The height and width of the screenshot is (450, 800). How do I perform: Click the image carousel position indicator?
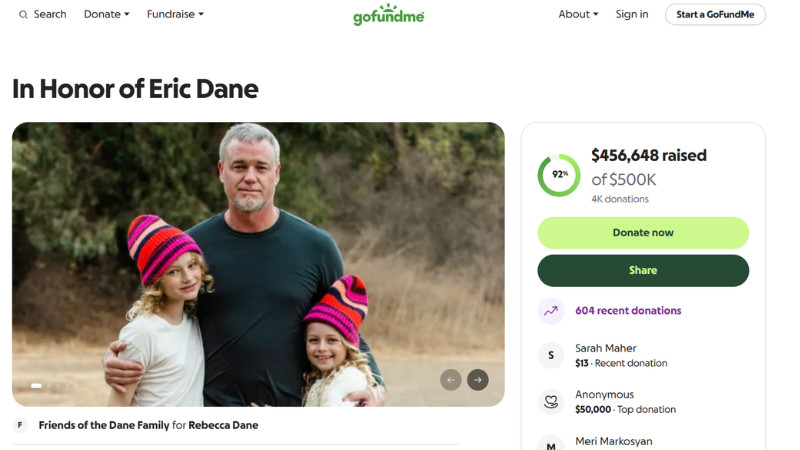click(x=36, y=385)
